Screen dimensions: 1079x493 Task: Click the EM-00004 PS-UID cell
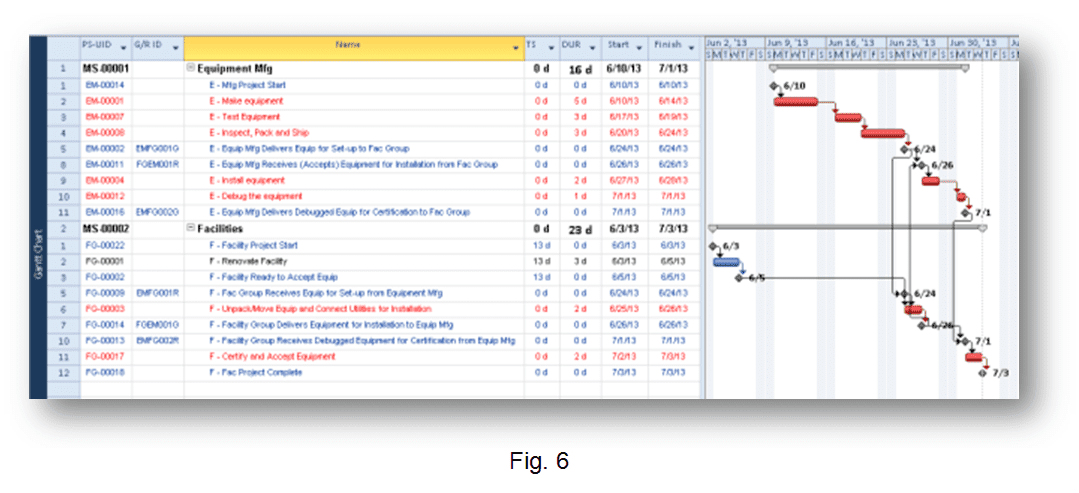click(x=105, y=180)
